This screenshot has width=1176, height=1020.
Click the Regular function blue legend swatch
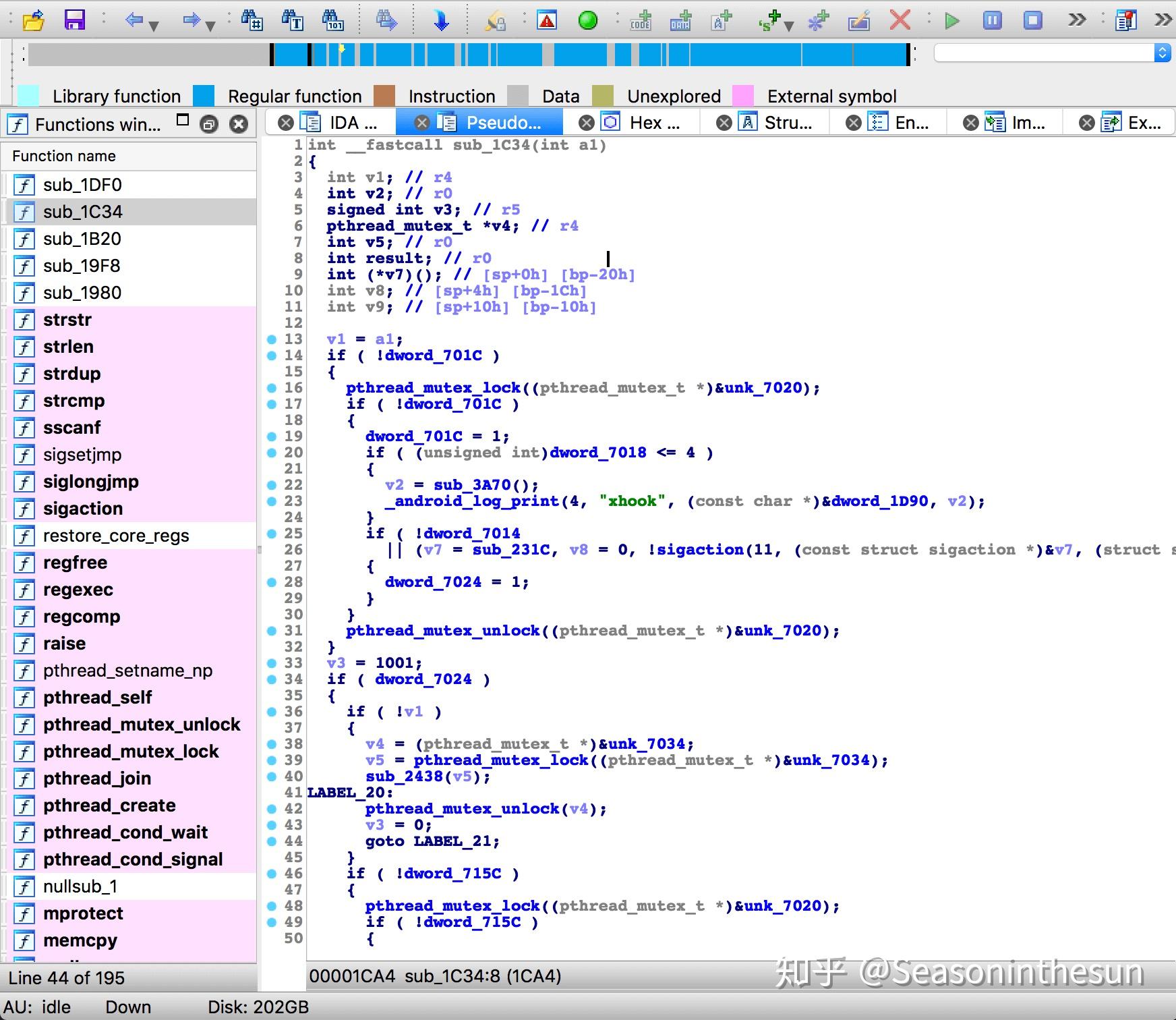tap(204, 96)
